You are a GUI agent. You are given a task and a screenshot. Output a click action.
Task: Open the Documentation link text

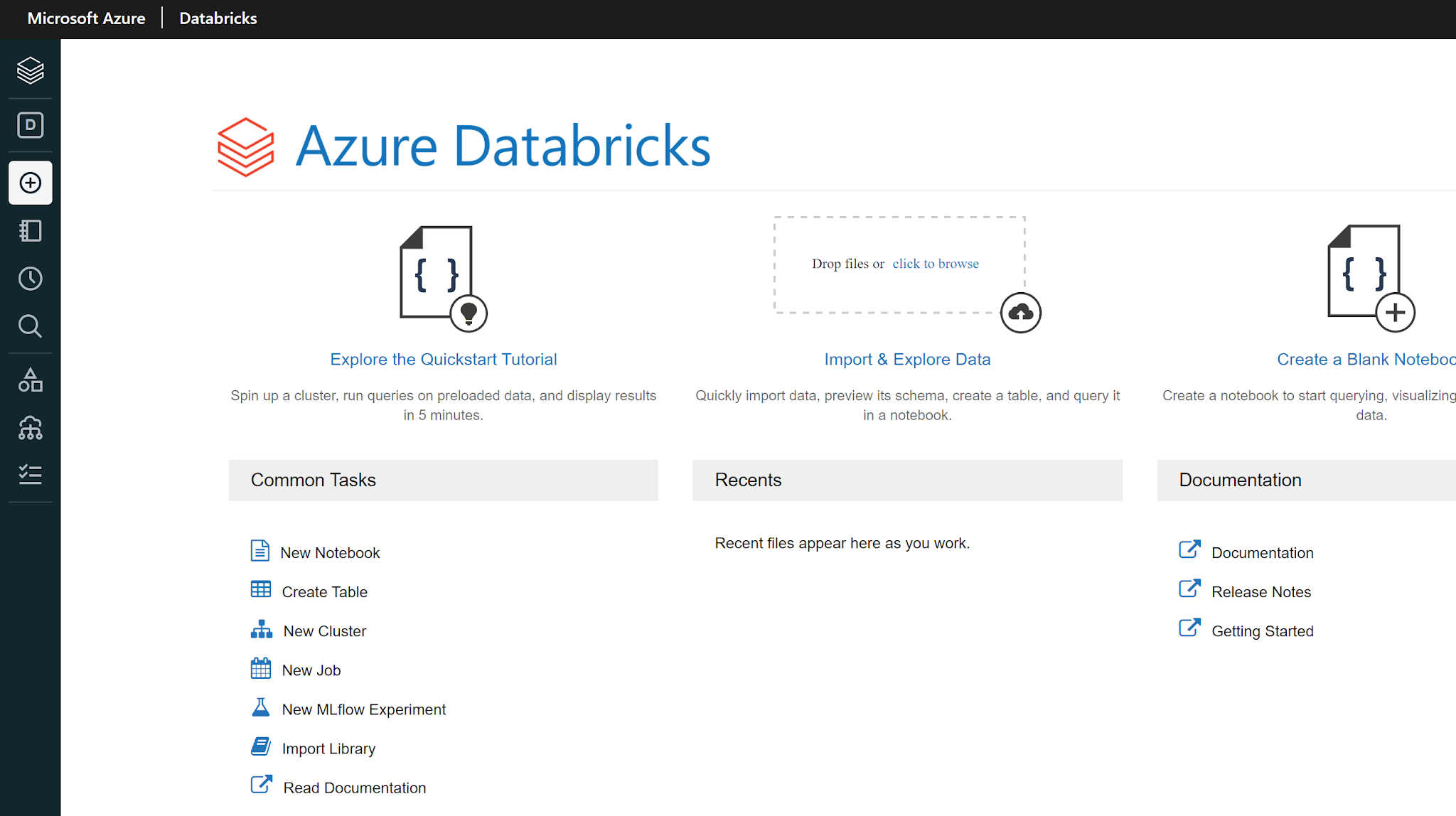pyautogui.click(x=1263, y=553)
